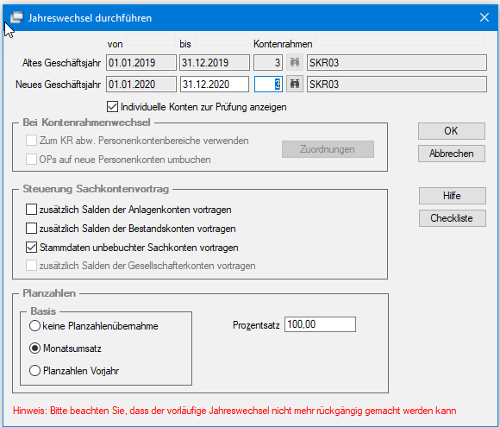
Task: Click the SKR03 field in Neues Geschäftsjahr row
Action: [x=397, y=84]
